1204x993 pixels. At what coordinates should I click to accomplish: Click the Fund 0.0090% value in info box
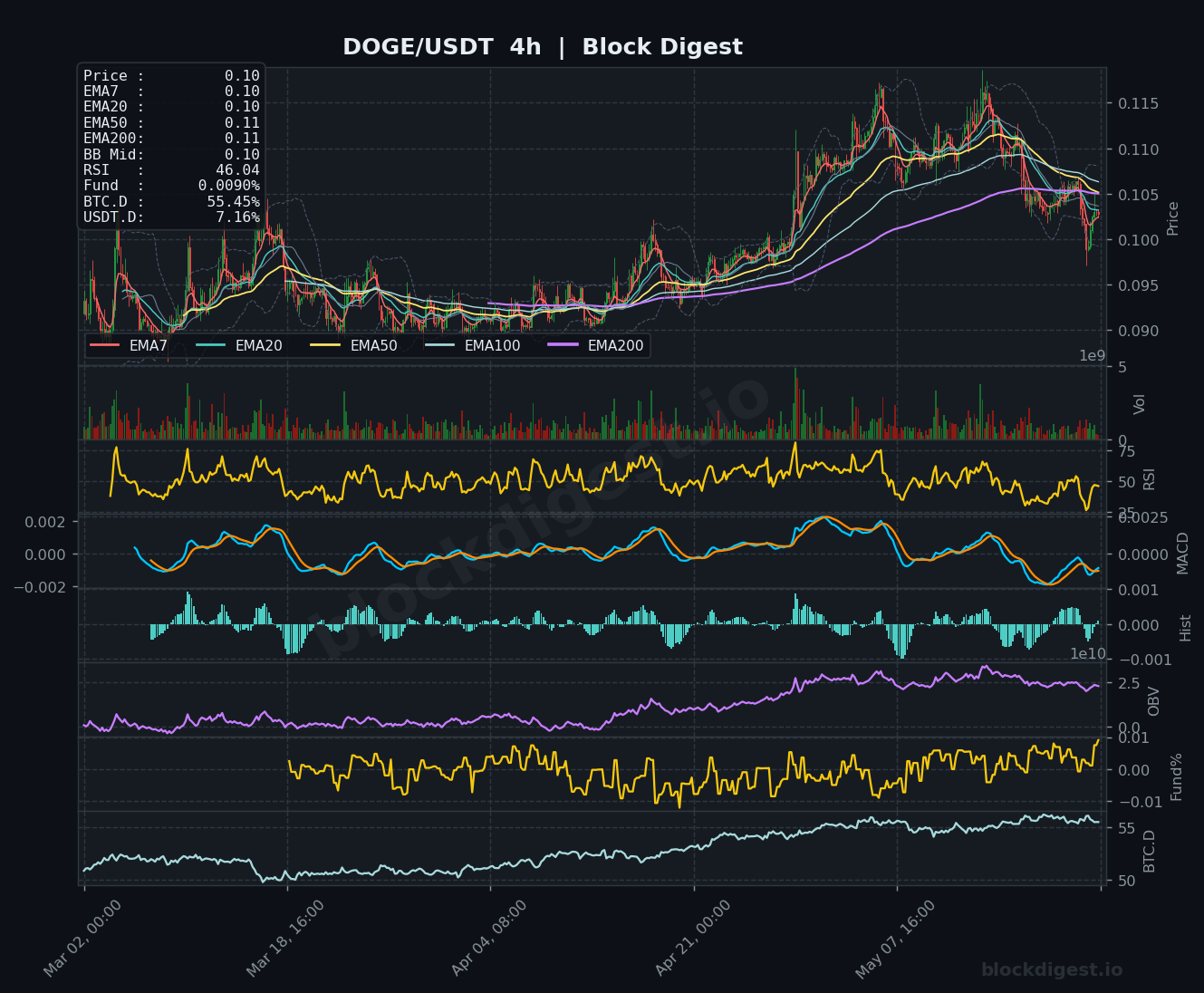(x=229, y=186)
